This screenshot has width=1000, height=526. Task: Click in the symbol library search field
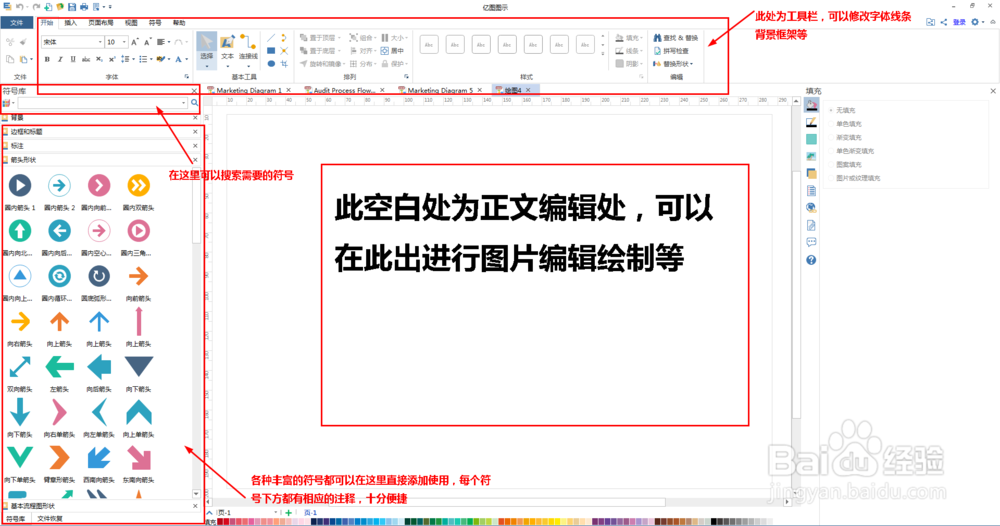click(x=102, y=103)
